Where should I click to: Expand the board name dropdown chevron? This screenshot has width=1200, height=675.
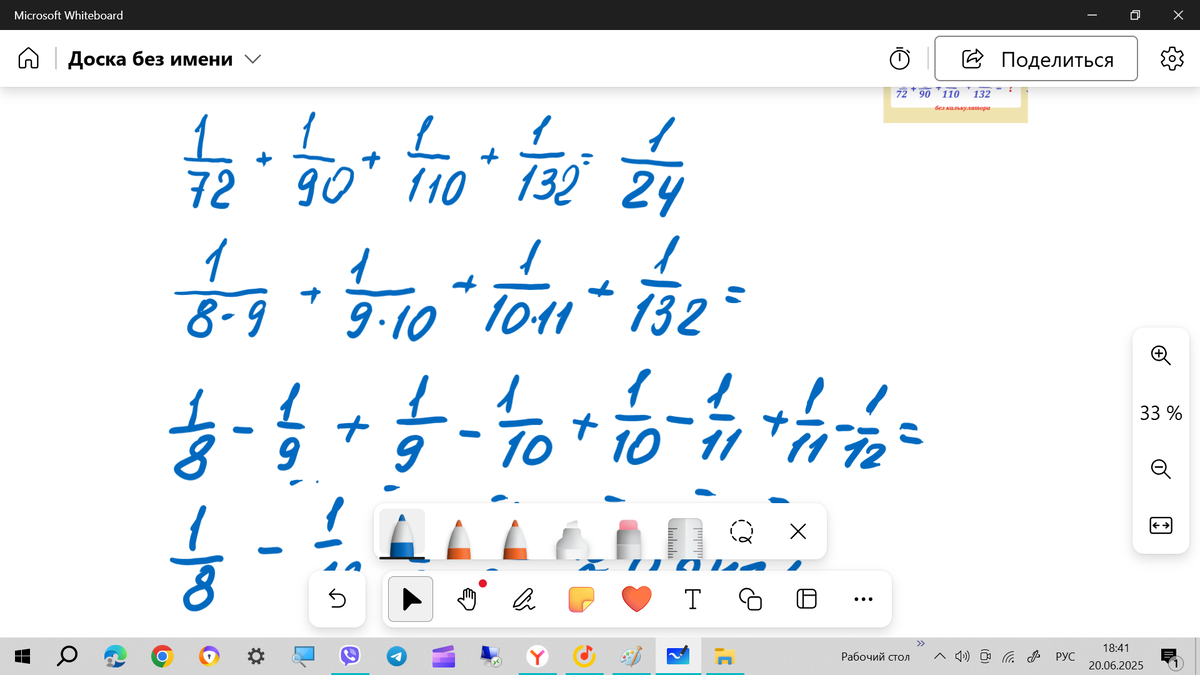coord(253,59)
